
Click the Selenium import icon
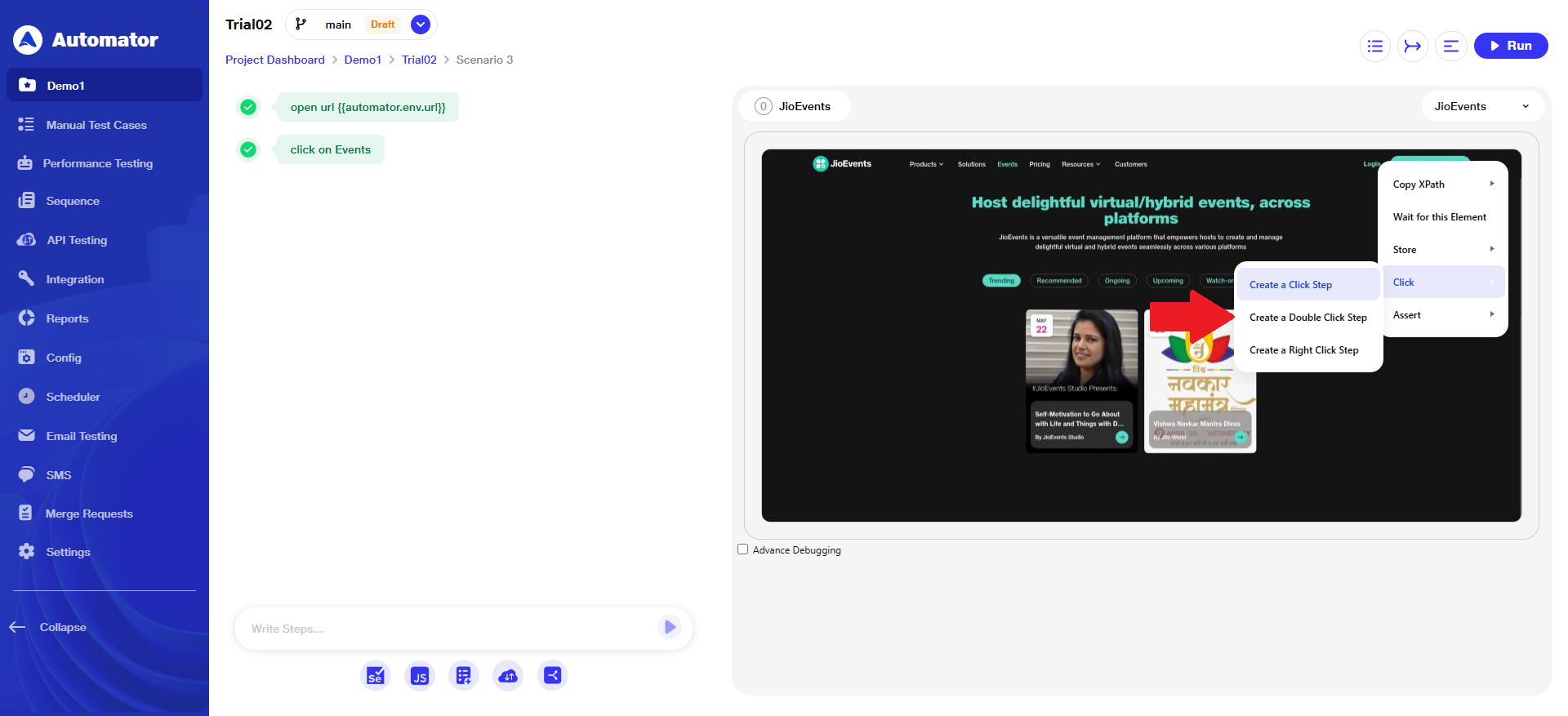pyautogui.click(x=375, y=675)
